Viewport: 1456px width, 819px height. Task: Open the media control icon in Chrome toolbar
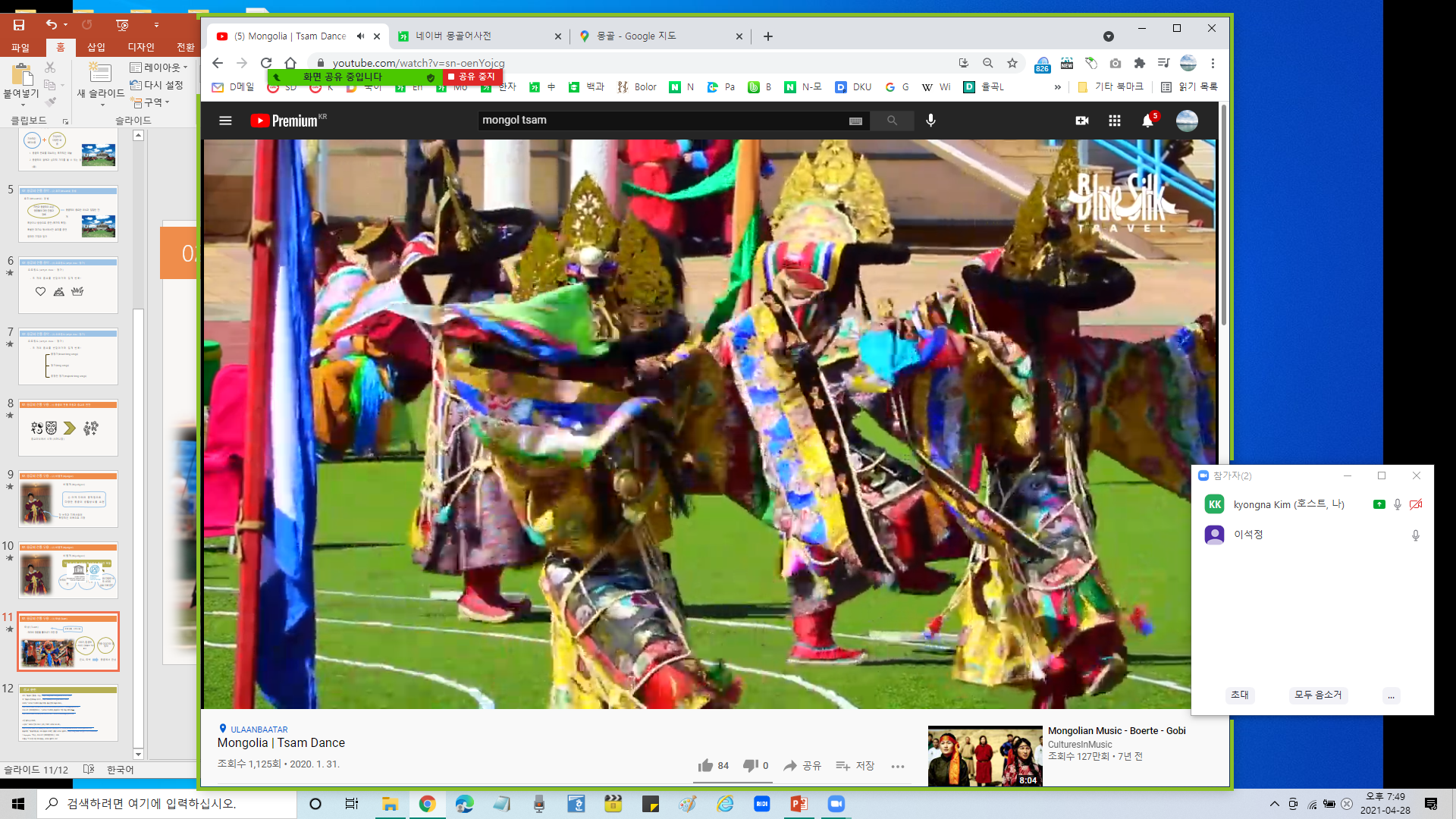point(1163,63)
